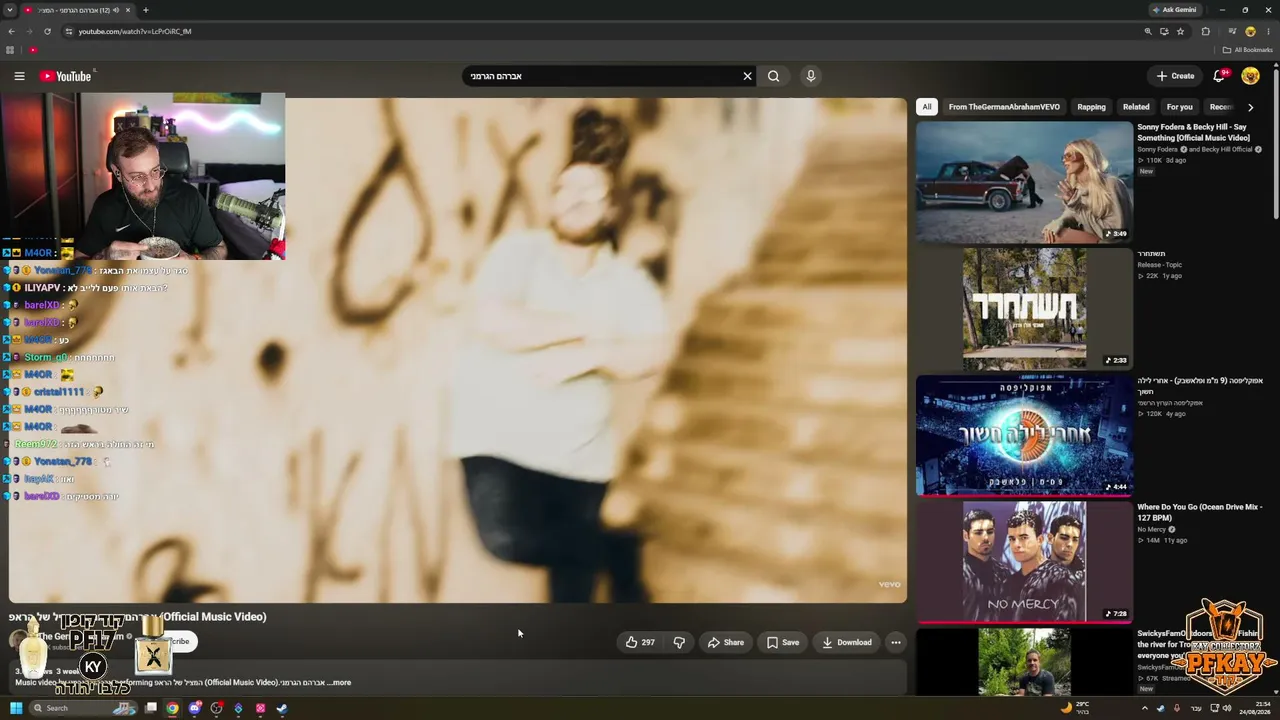Open page zoom indicator in address bar
This screenshot has height=720, width=1280.
click(x=1148, y=31)
